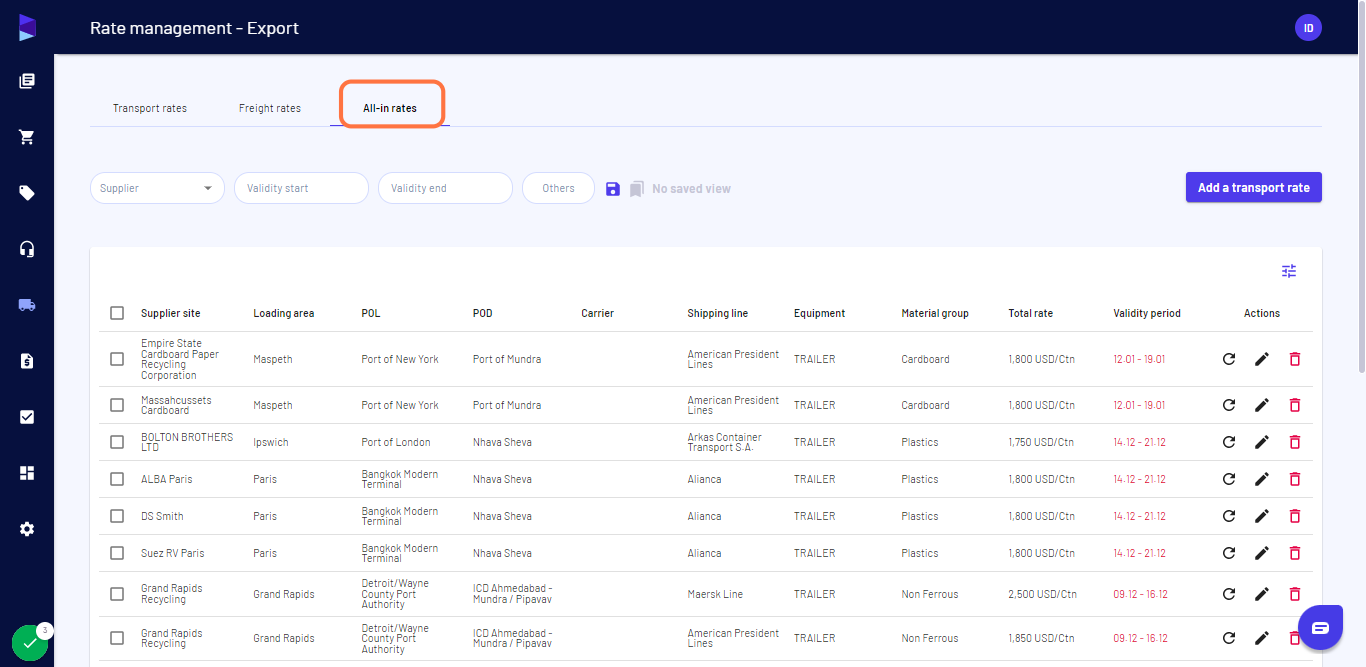Viewport: 1366px width, 667px height.
Task: Click the 1,750 USD/Ctn rate cell
Action: (x=1041, y=442)
